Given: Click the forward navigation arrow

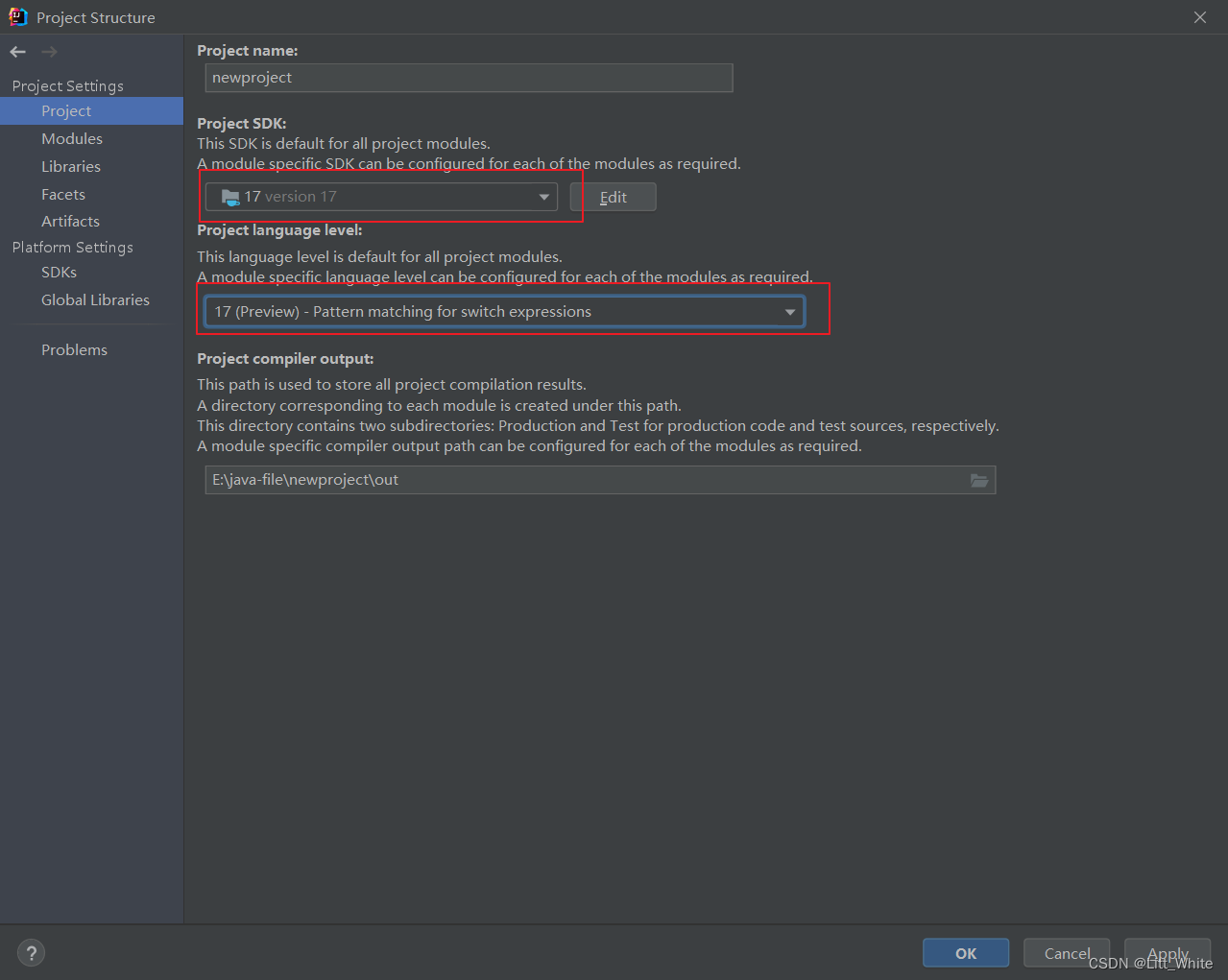Looking at the screenshot, I should coord(50,52).
